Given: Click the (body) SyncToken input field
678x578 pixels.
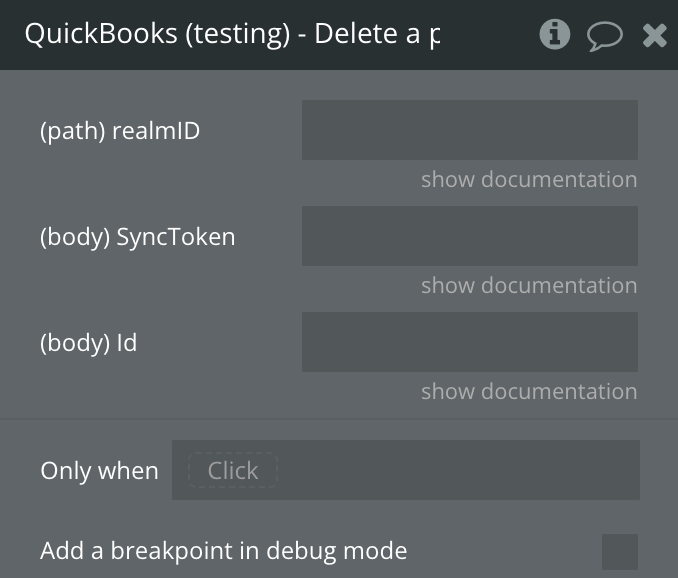Looking at the screenshot, I should (x=470, y=236).
